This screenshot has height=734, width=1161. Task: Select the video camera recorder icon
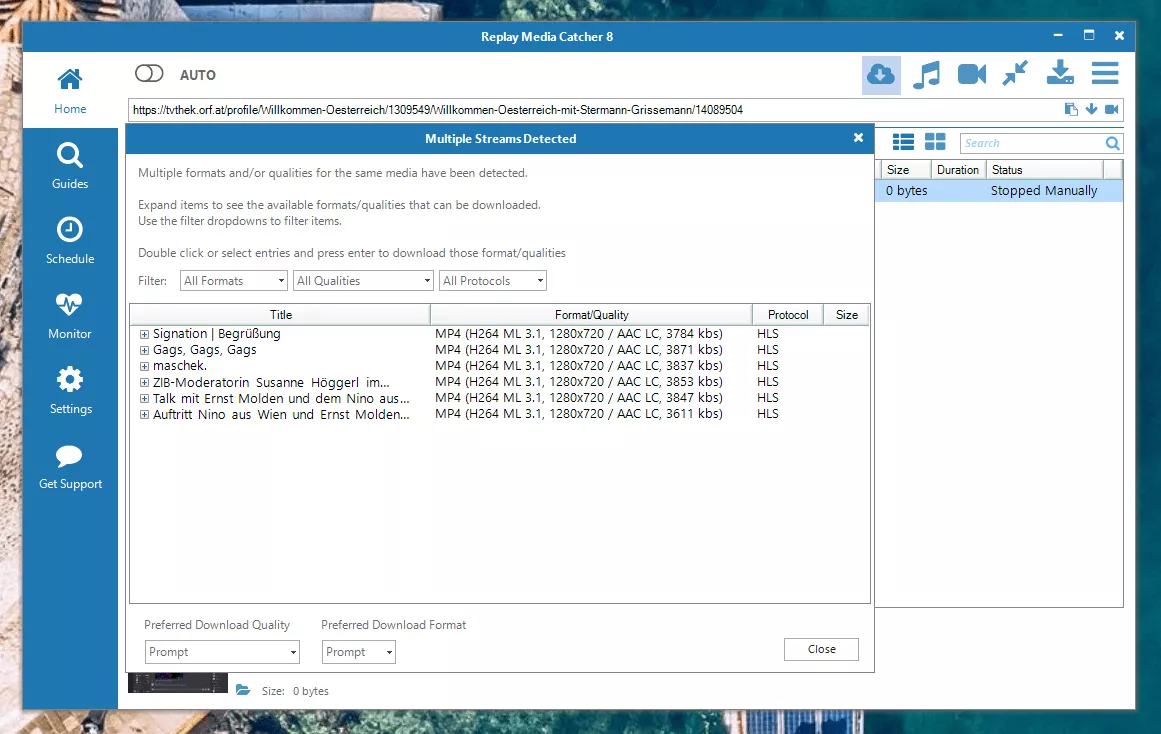pyautogui.click(x=971, y=75)
